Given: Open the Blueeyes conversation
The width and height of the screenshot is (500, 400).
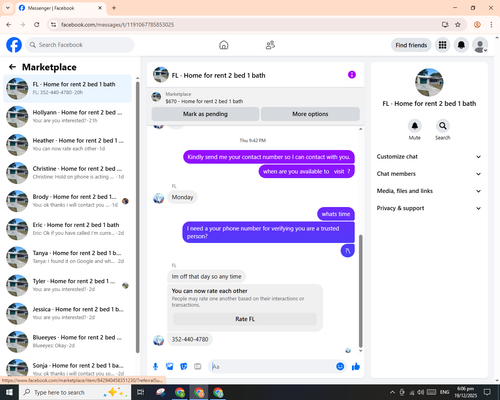Looking at the screenshot, I should click(x=68, y=341).
